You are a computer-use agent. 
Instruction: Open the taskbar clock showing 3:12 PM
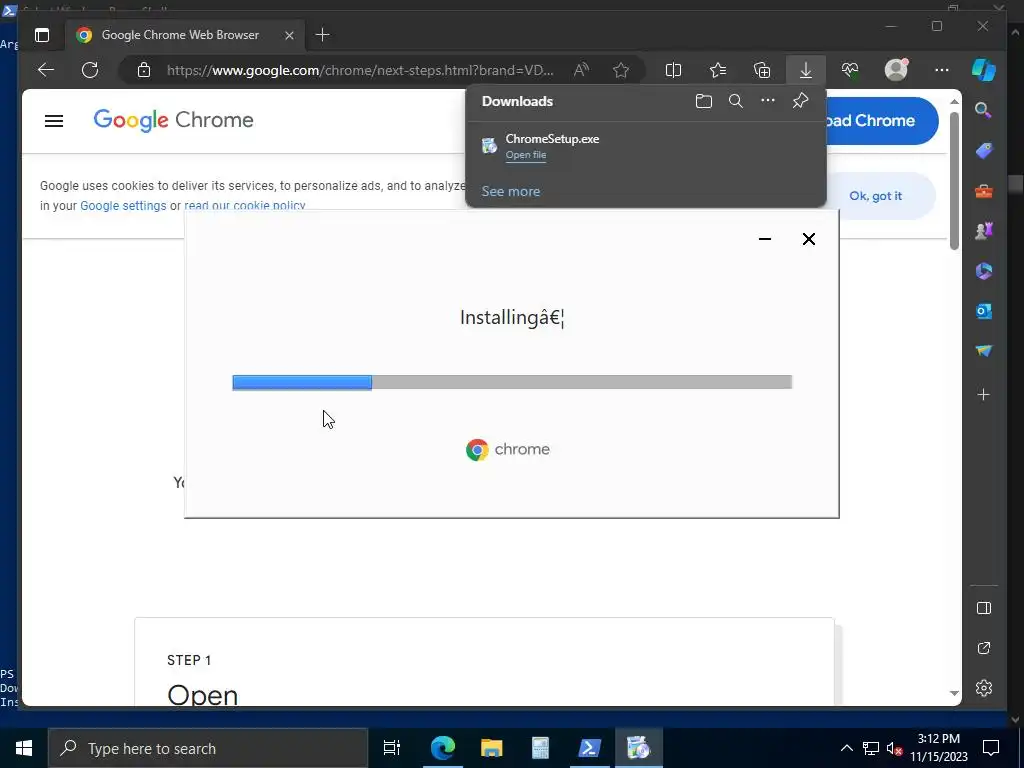938,748
